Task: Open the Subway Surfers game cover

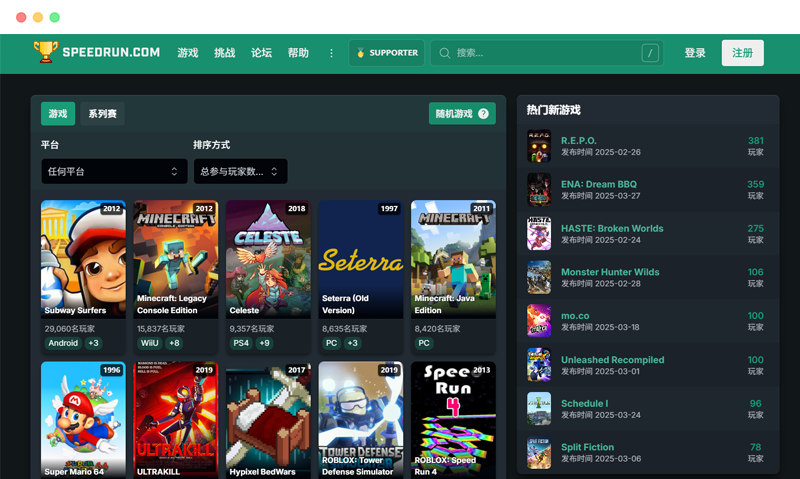Action: point(83,259)
